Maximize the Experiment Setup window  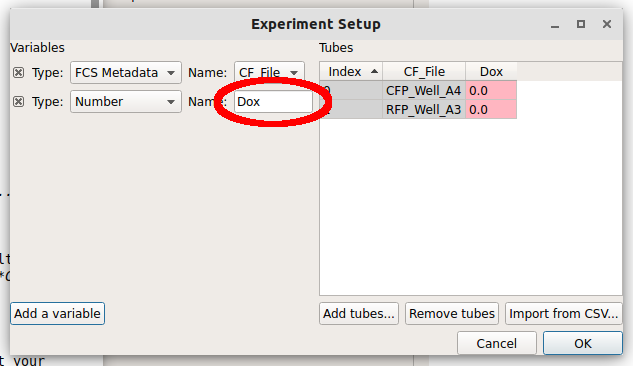coord(581,24)
